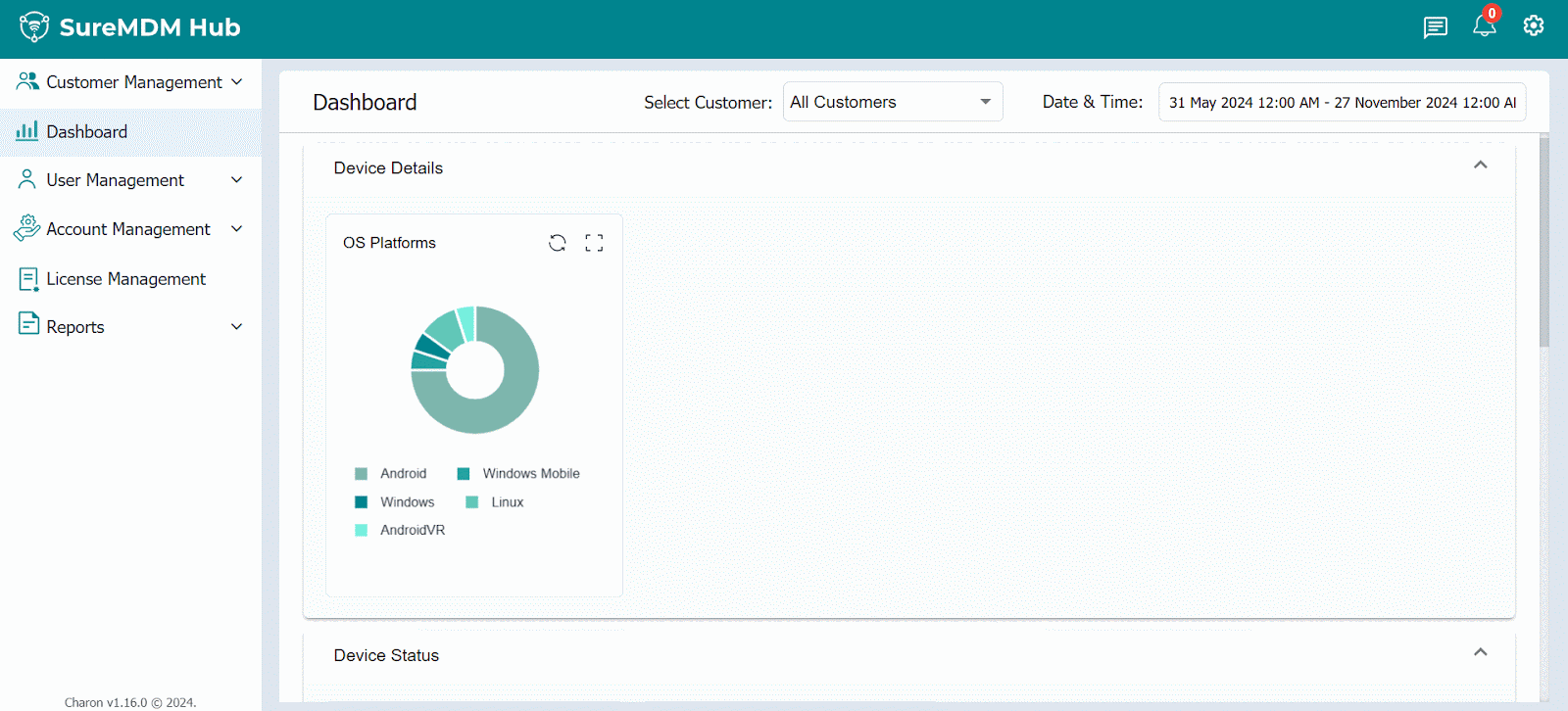Viewport: 1568px width, 711px height.
Task: Open the settings gear icon
Action: click(1534, 25)
